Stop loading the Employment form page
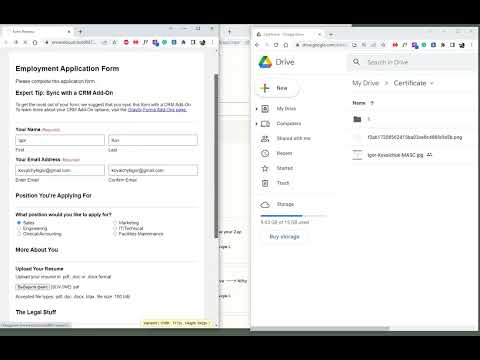 (25, 42)
